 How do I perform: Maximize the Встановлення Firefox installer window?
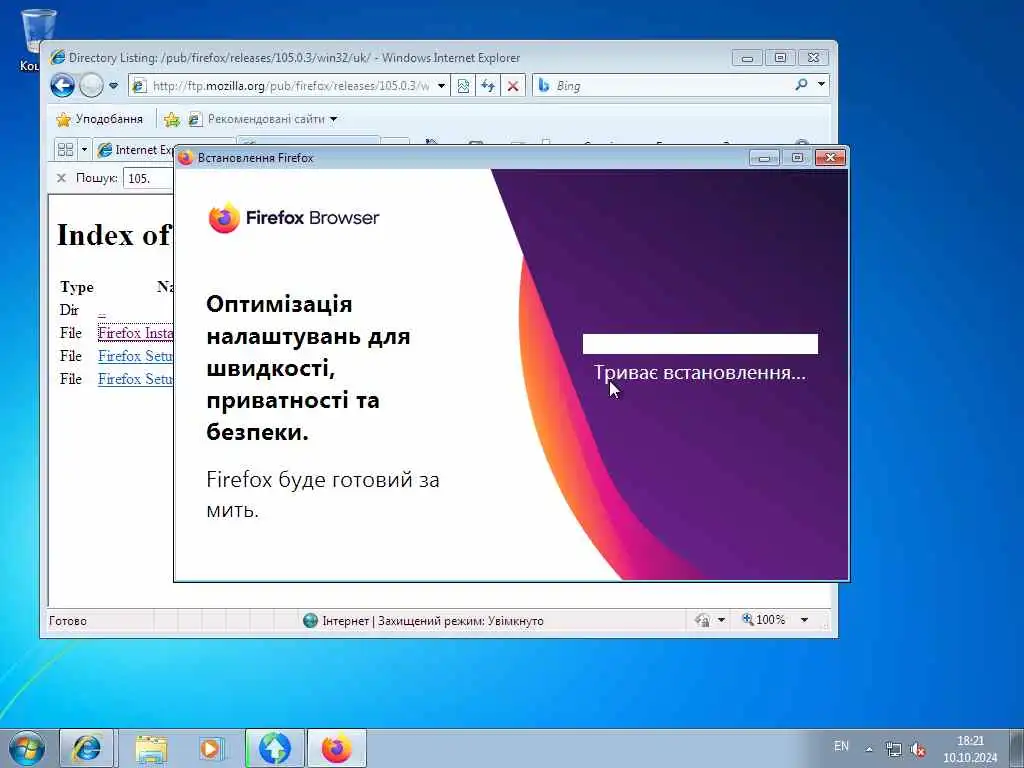[x=797, y=157]
